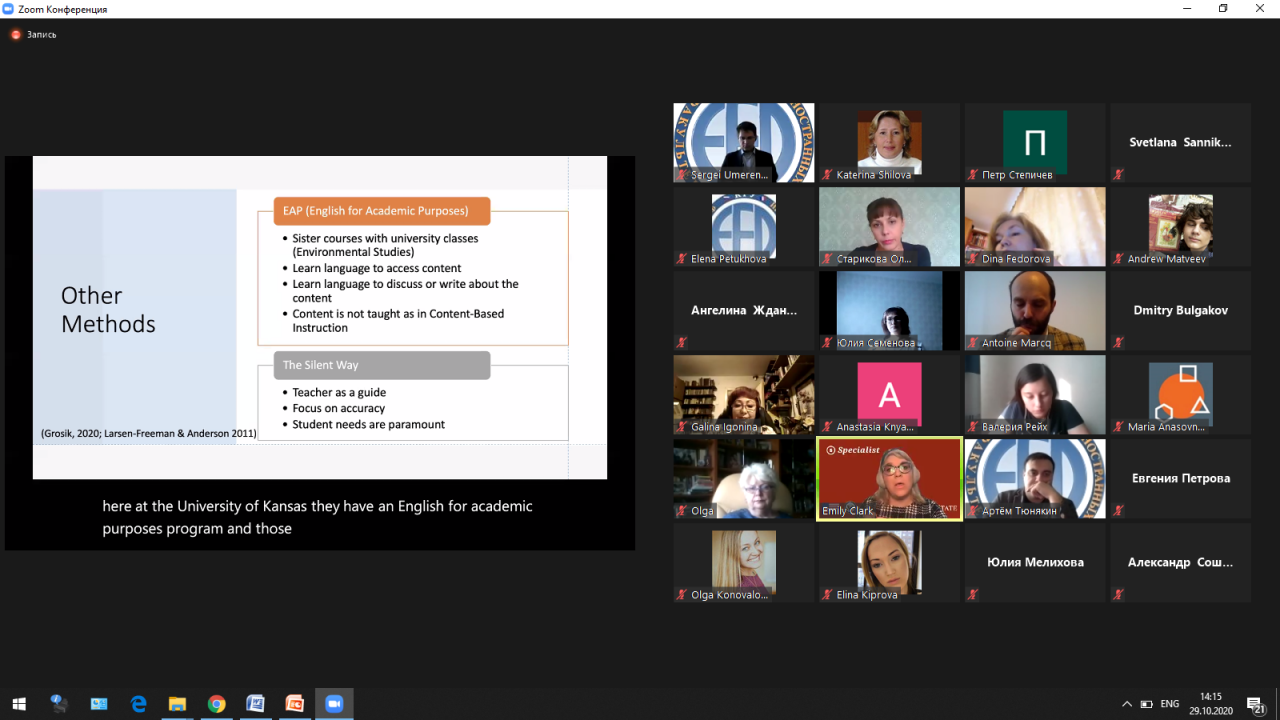Open File Explorer from the taskbar
The width and height of the screenshot is (1280, 720).
pos(177,704)
